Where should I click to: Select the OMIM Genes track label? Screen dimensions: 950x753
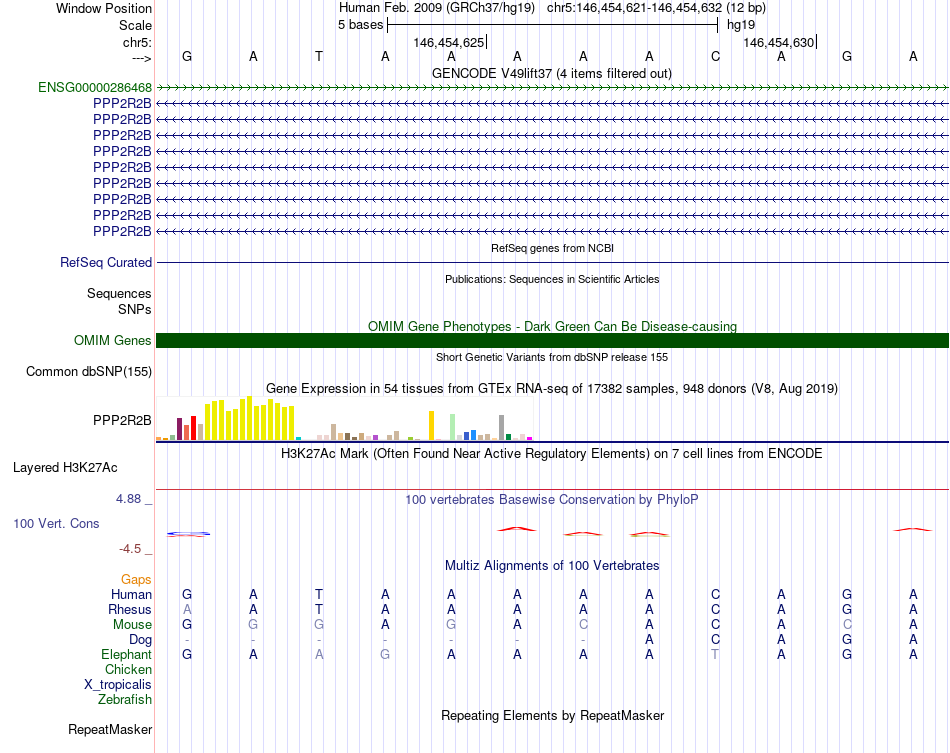tap(113, 340)
